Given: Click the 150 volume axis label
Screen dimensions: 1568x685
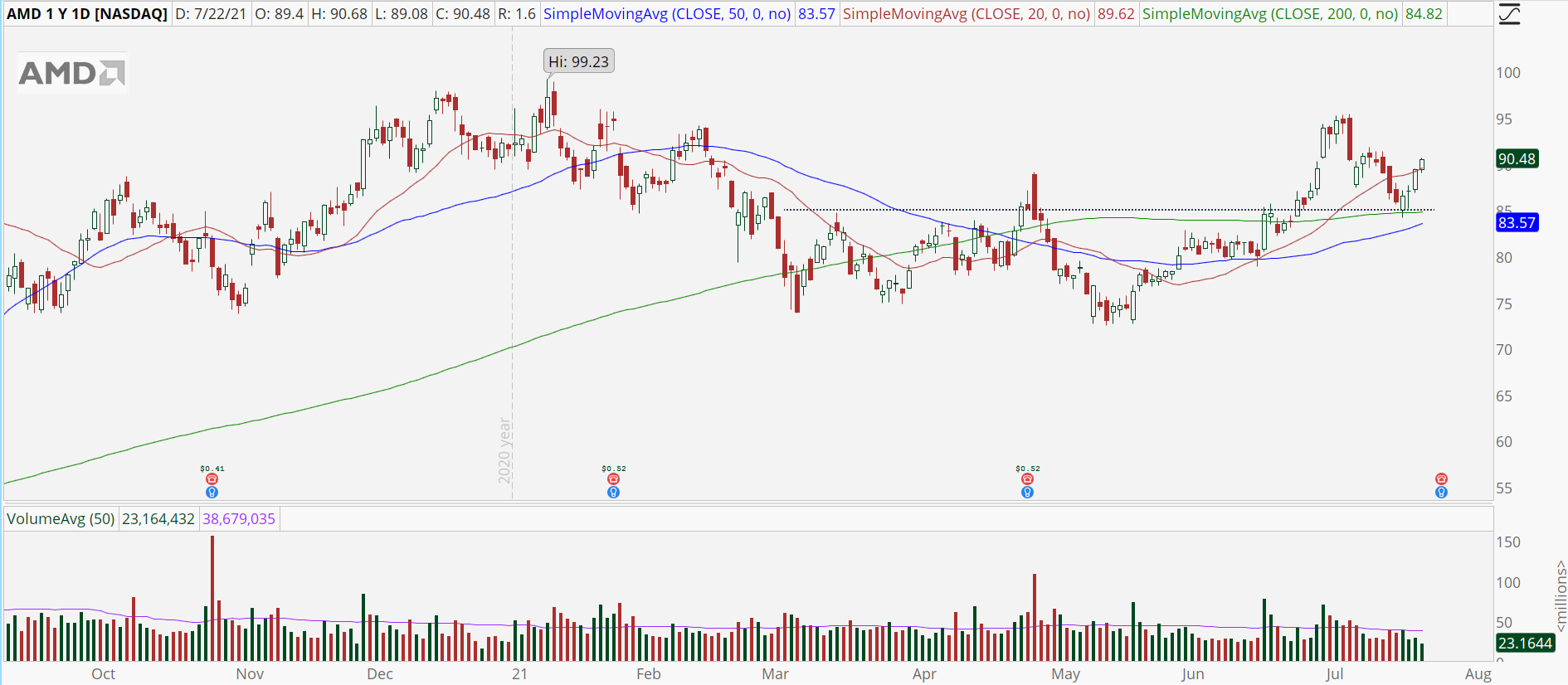Looking at the screenshot, I should (x=1508, y=542).
